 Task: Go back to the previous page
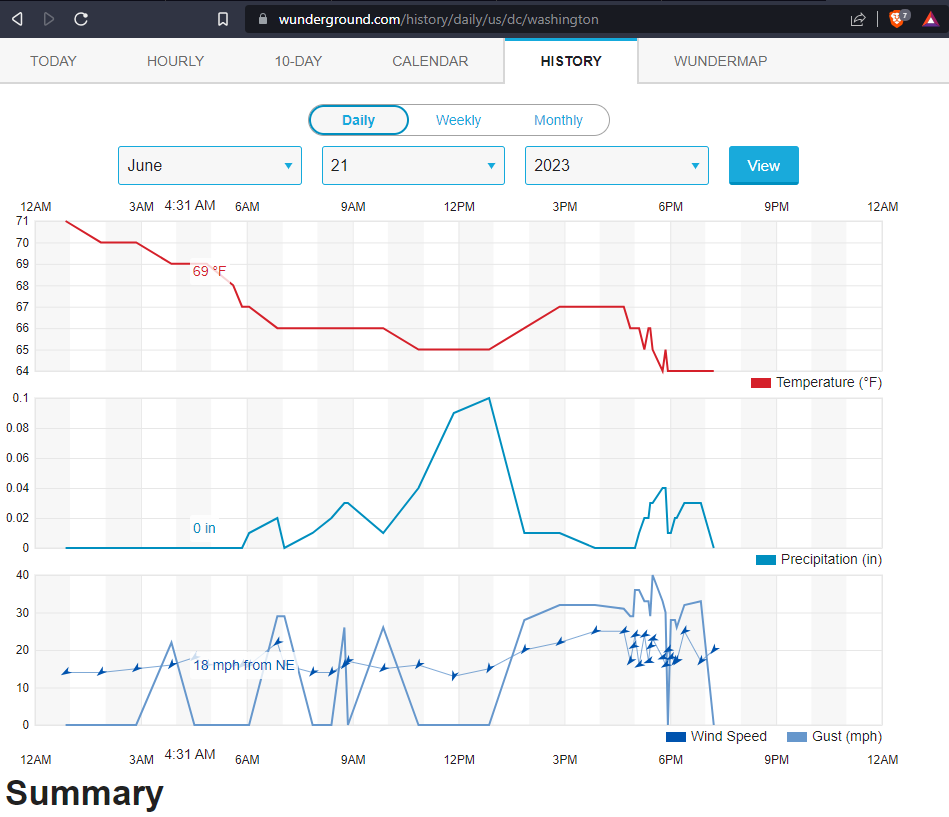[x=18, y=19]
